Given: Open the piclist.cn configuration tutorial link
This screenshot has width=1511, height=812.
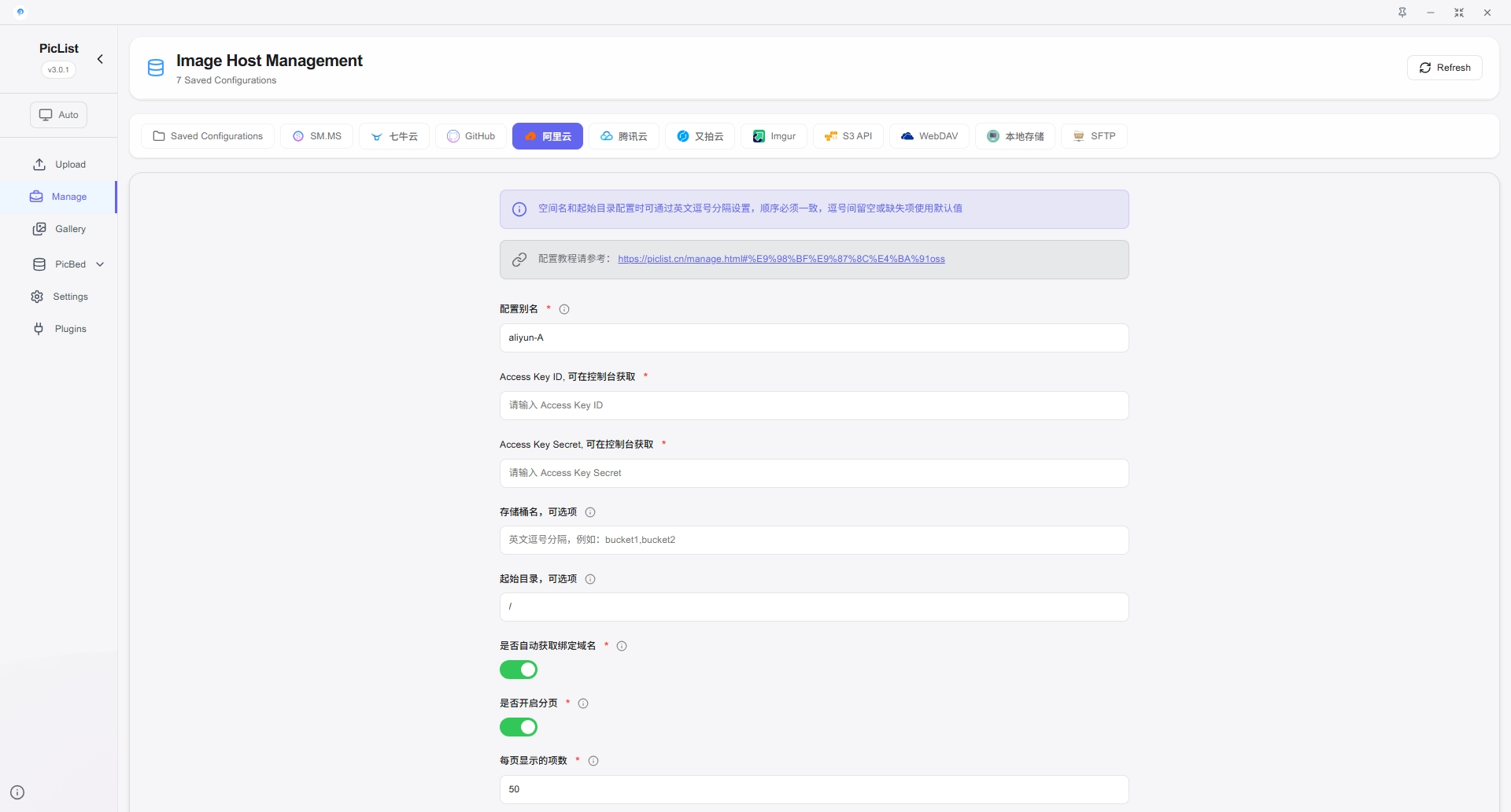Looking at the screenshot, I should (x=781, y=259).
